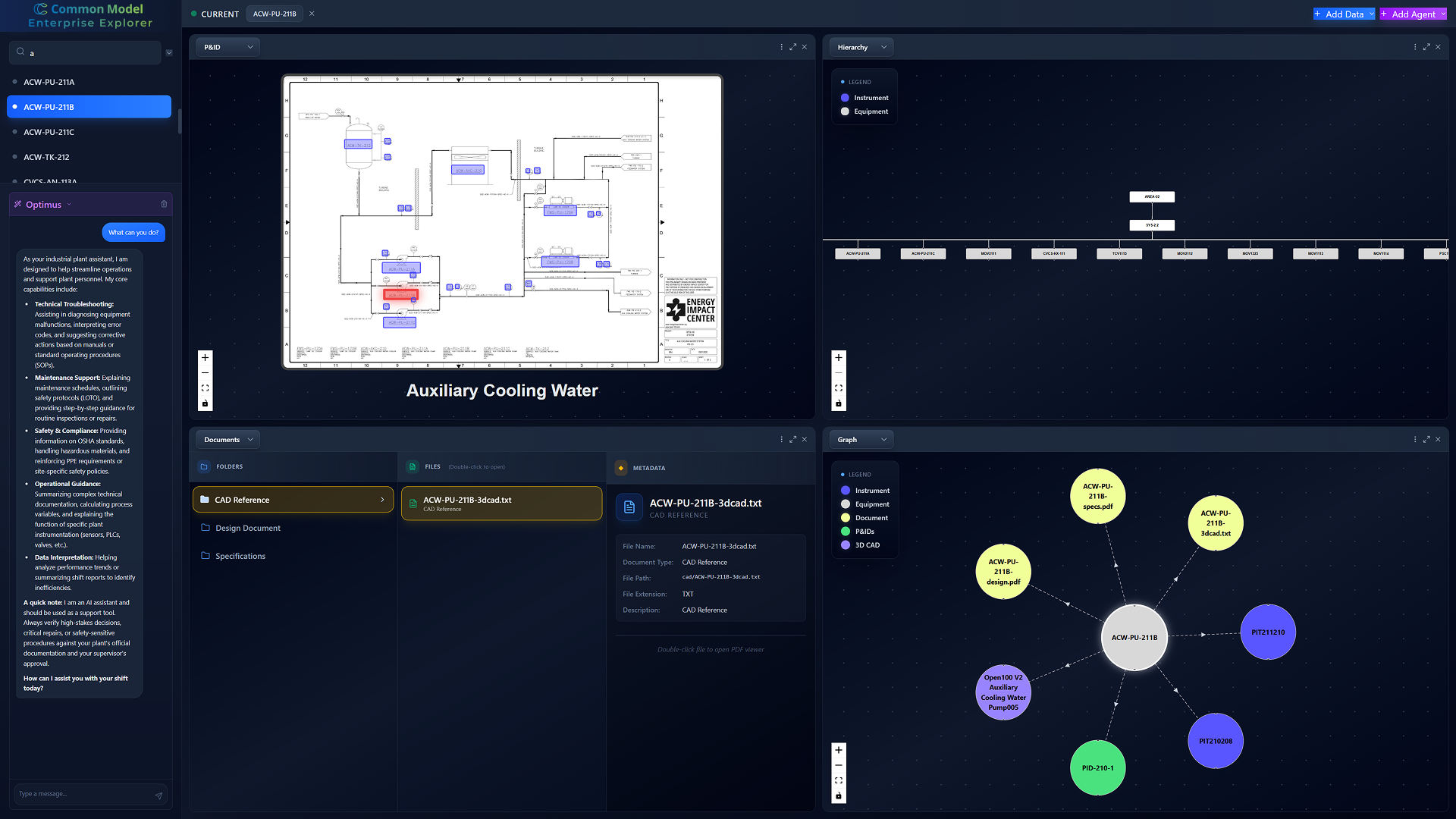
Task: Click the lock icon below the P&ID zoom controls
Action: coord(205,403)
